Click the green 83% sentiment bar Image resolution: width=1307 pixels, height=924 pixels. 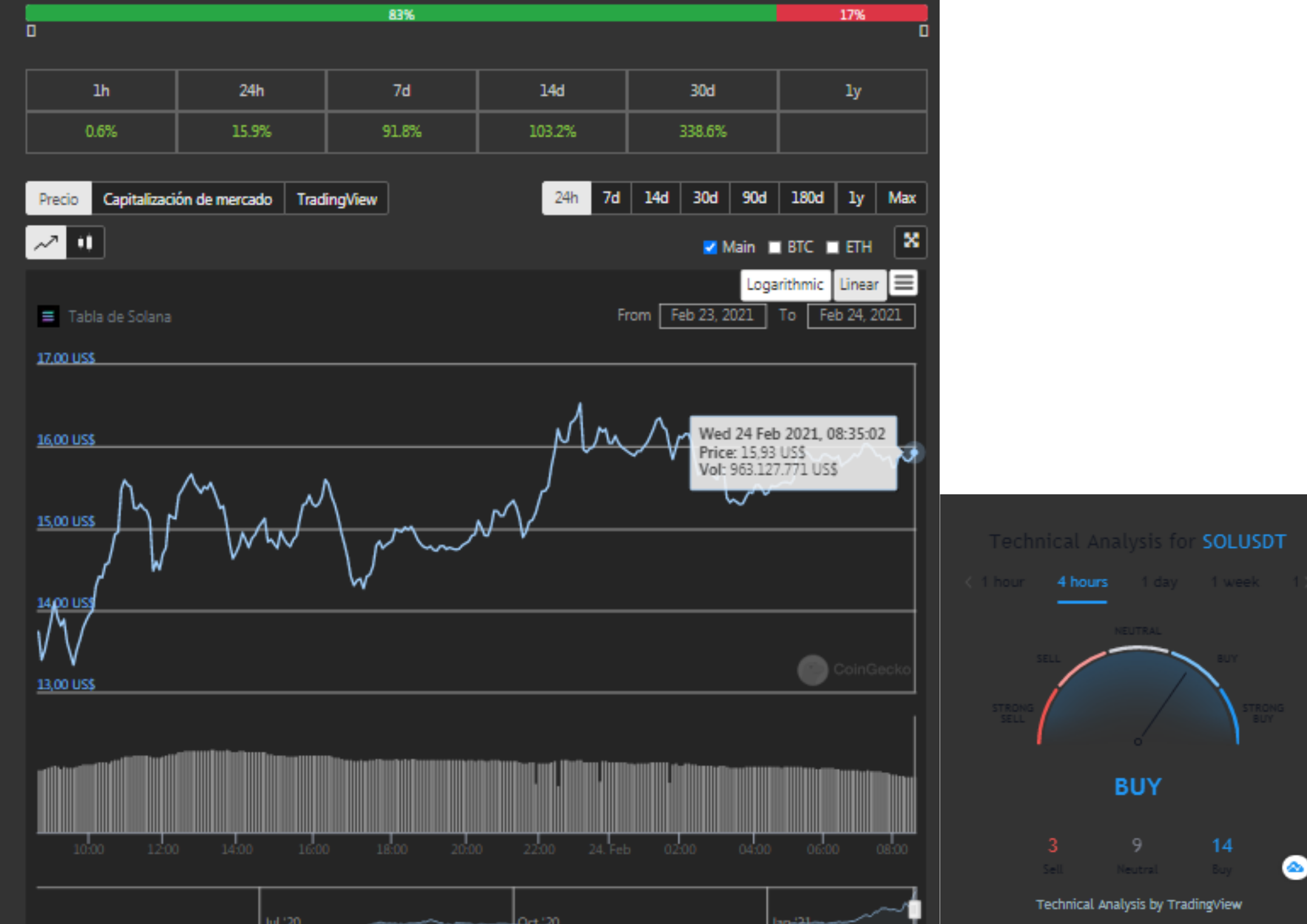click(x=401, y=13)
